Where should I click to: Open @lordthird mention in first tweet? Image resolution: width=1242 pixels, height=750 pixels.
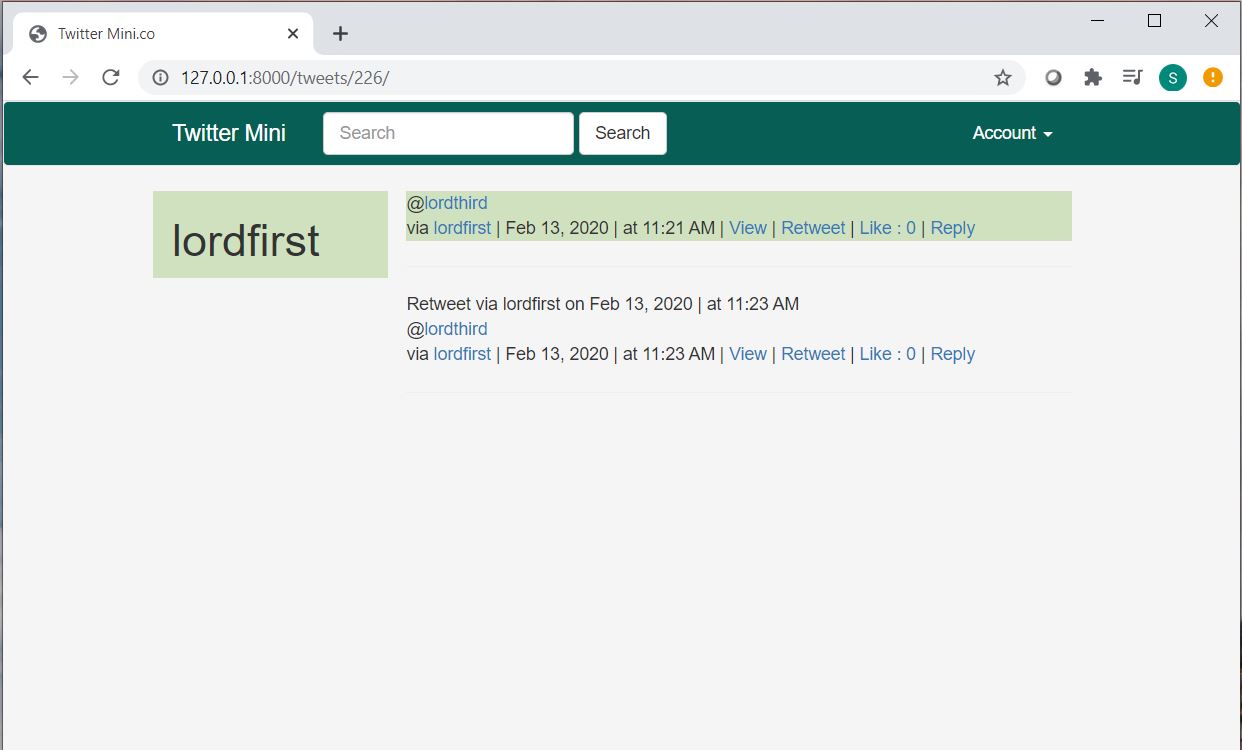456,203
